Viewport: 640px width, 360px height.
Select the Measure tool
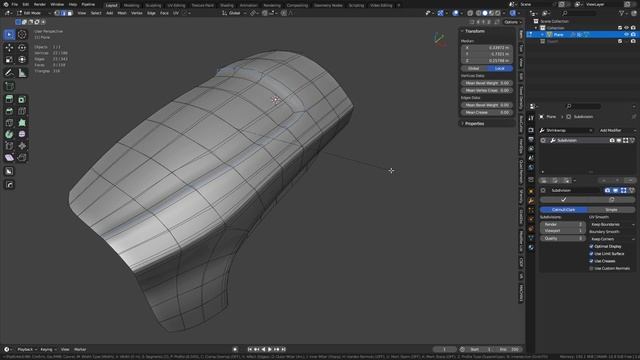(x=22, y=73)
